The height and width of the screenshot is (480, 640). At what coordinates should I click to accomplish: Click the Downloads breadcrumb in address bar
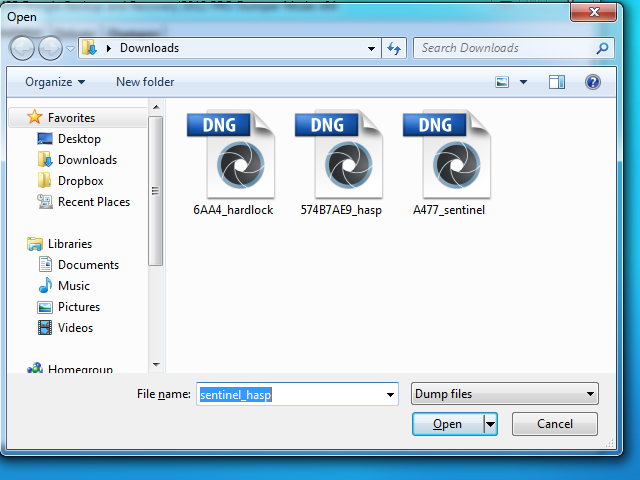(149, 48)
